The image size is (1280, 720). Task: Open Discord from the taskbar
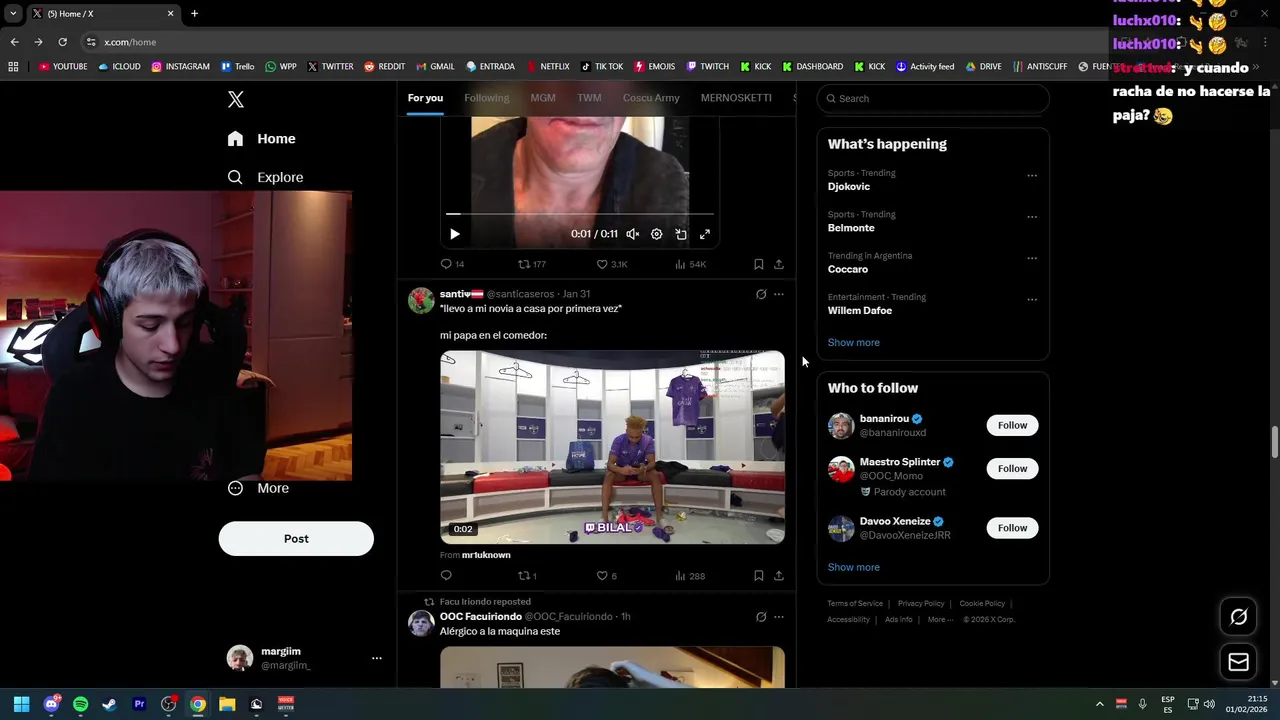point(51,704)
